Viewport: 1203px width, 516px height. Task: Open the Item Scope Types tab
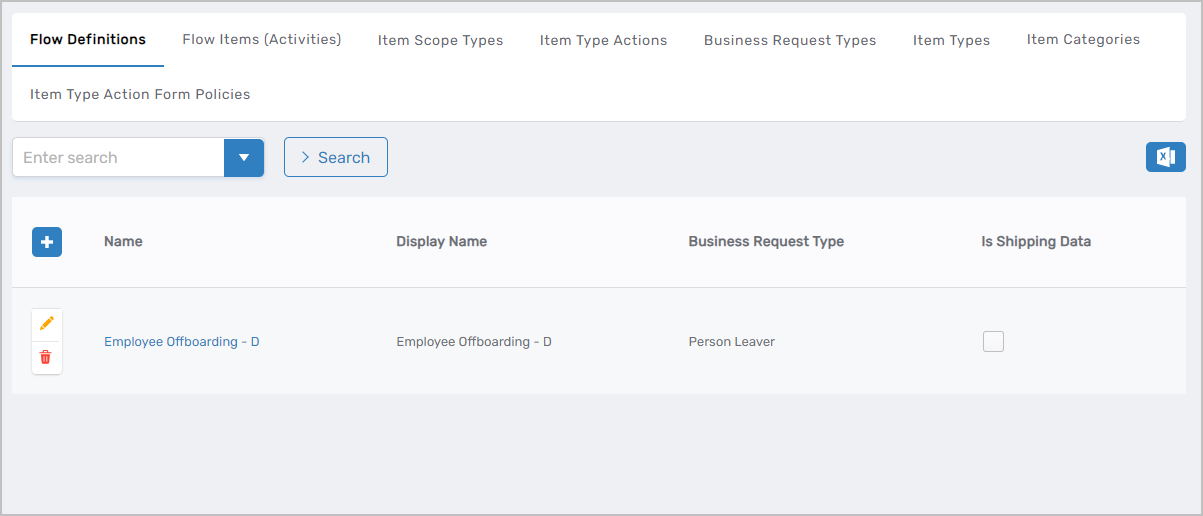440,40
